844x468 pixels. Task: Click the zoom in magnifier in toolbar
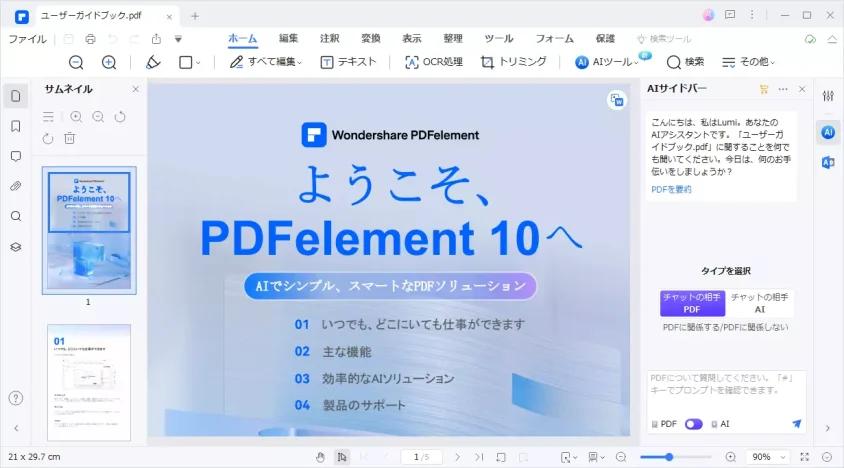tap(109, 62)
